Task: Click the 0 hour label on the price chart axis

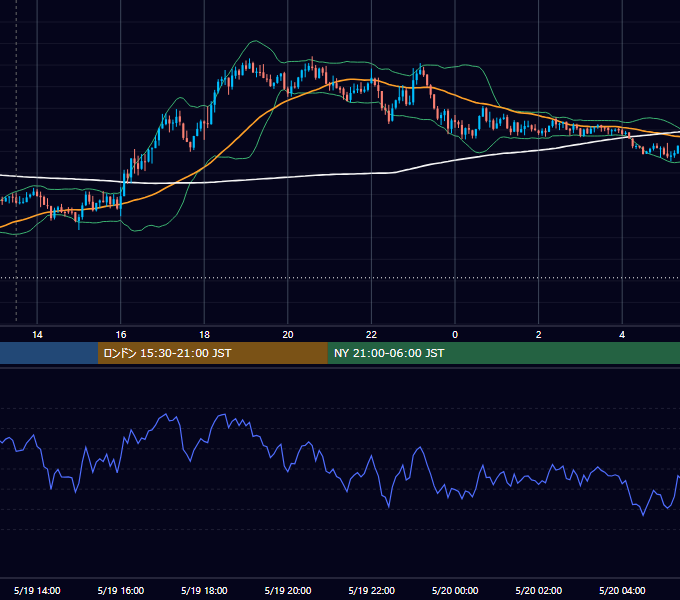Action: (455, 335)
